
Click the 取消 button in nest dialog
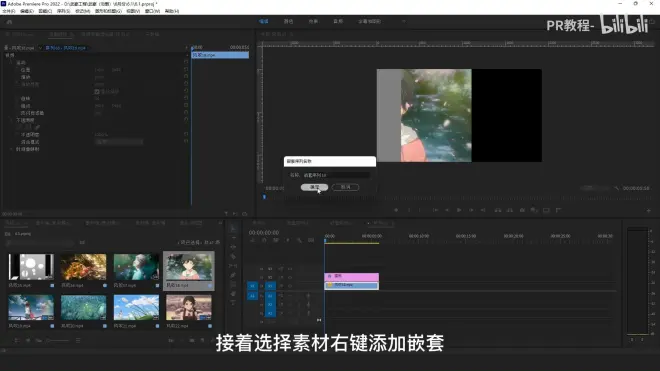[x=346, y=187]
